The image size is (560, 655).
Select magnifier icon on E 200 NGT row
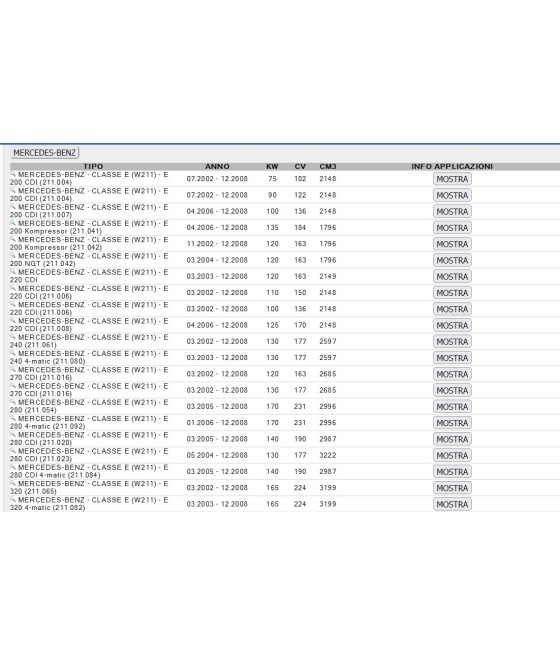coord(13,255)
